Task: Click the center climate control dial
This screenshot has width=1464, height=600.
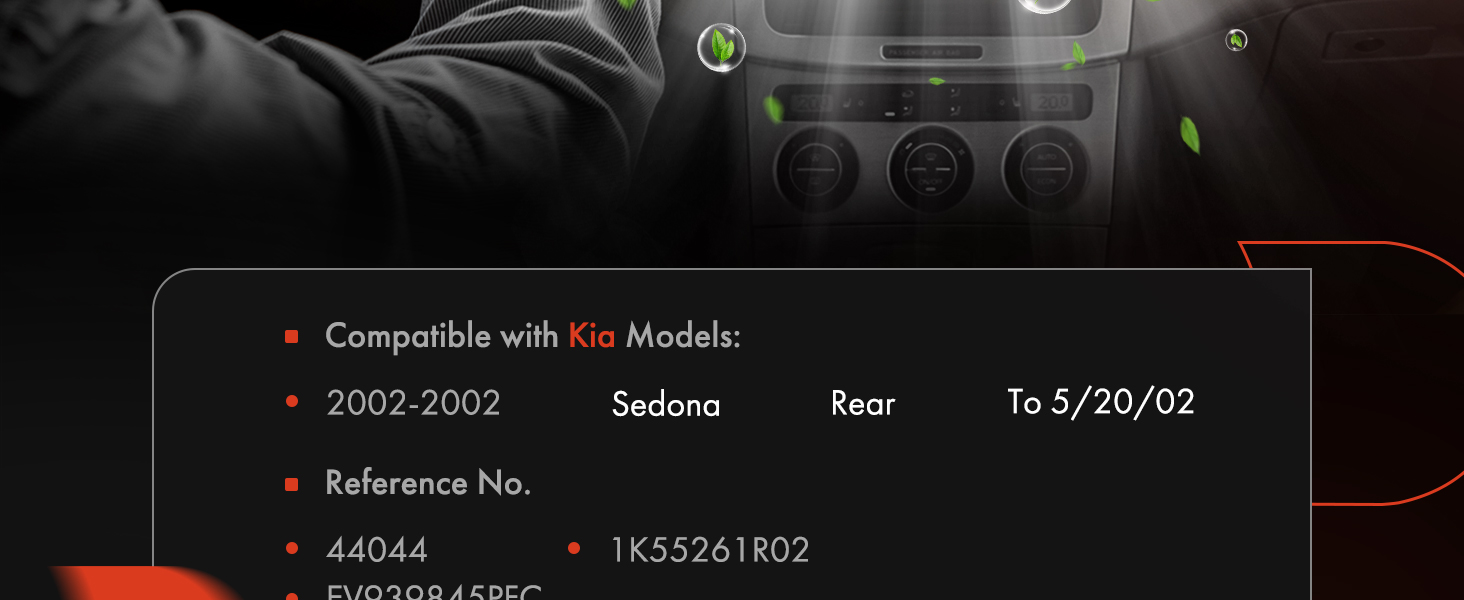Action: coord(931,169)
